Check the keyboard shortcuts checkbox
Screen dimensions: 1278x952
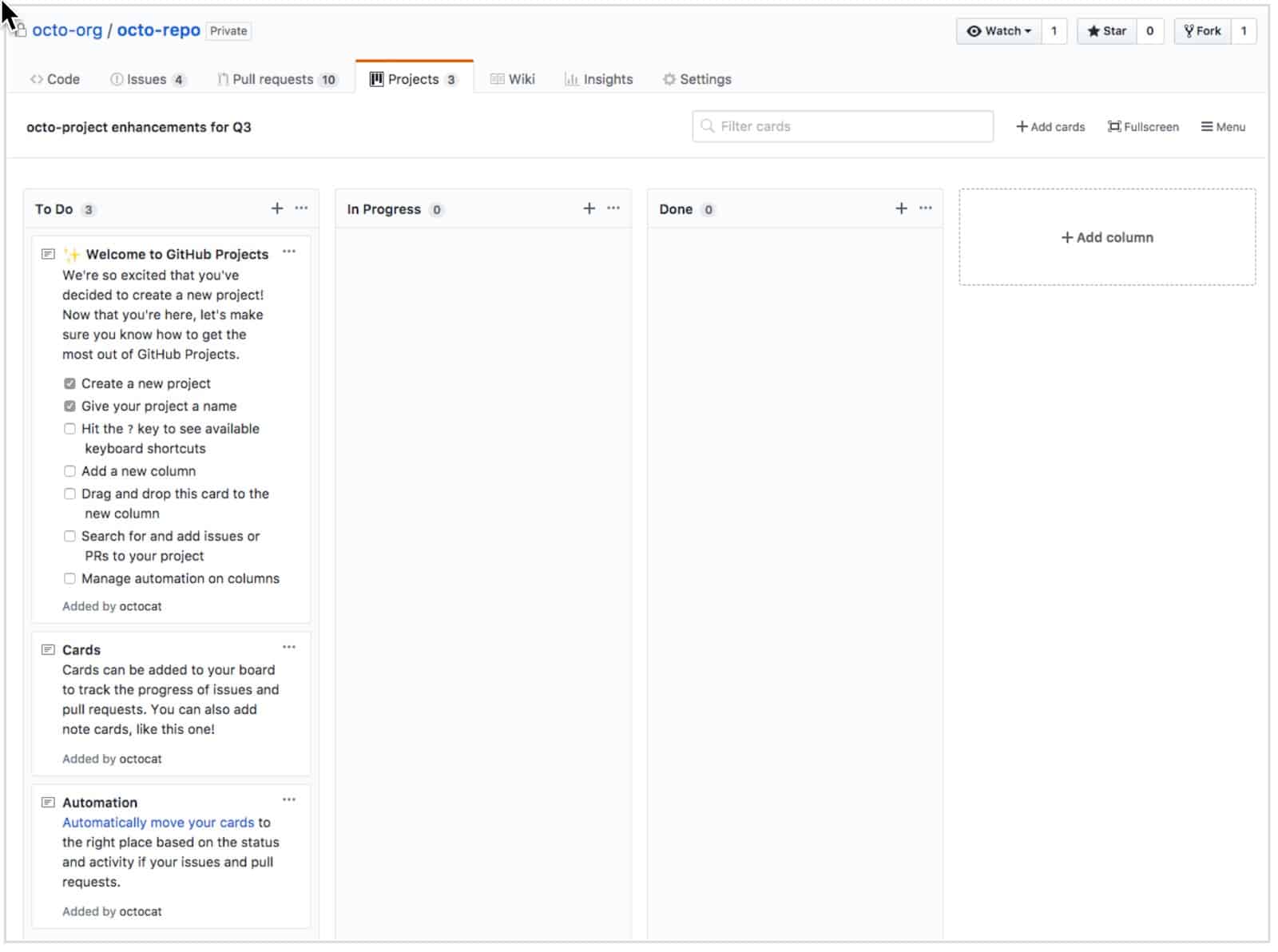tap(69, 429)
